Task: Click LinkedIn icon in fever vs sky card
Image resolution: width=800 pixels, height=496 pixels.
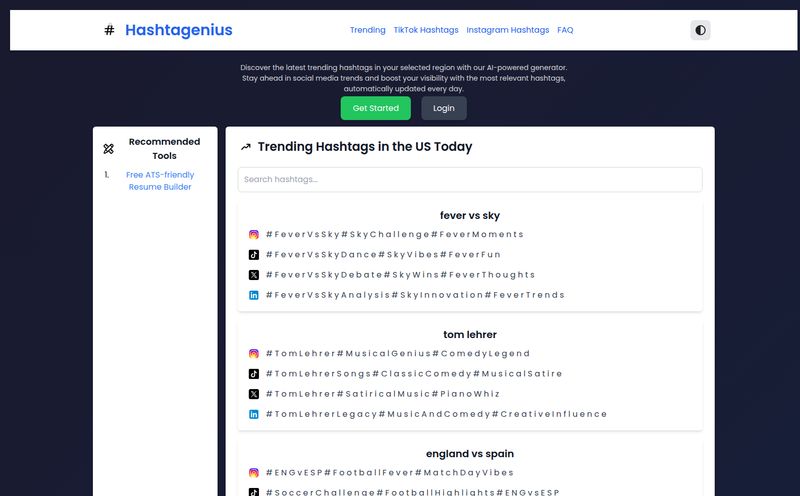Action: [254, 295]
